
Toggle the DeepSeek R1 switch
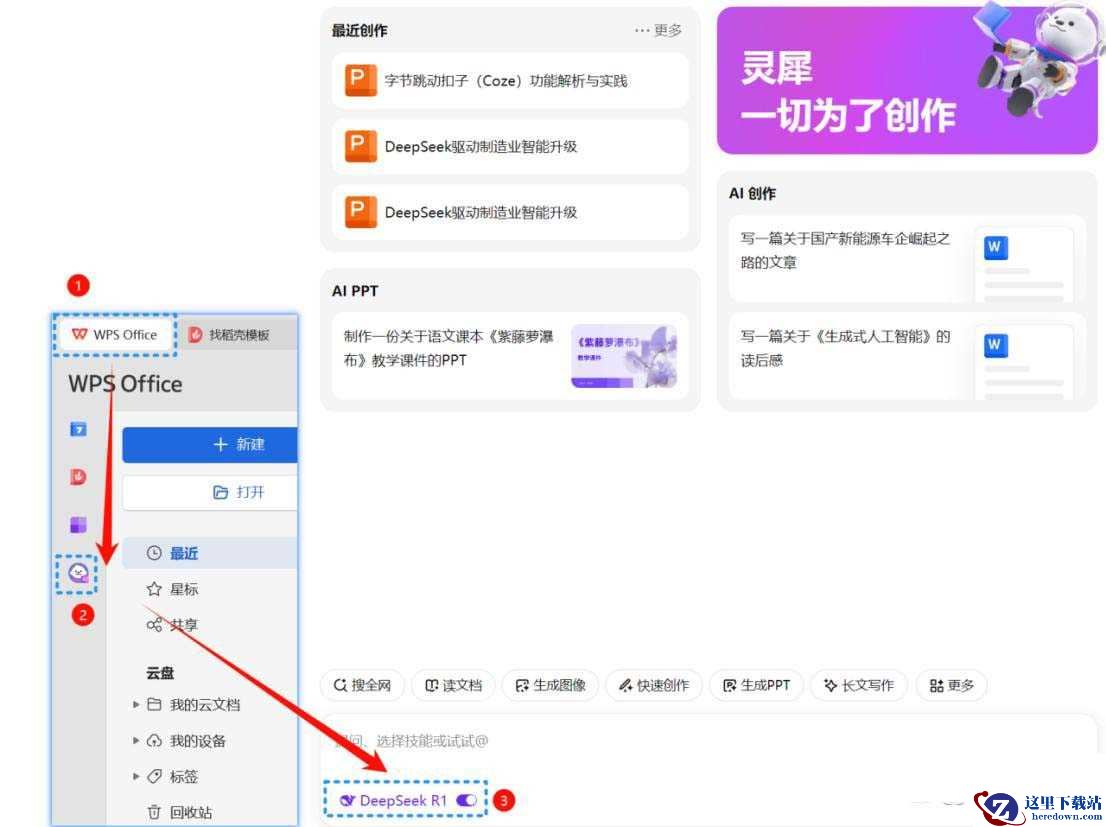point(466,801)
